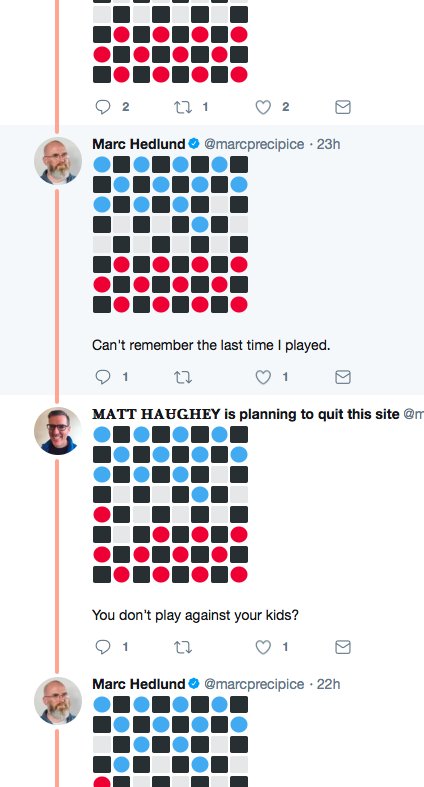Message Matt Haughey's tweet with envelope icon
Viewport: 424px width, 787px height.
point(343,647)
